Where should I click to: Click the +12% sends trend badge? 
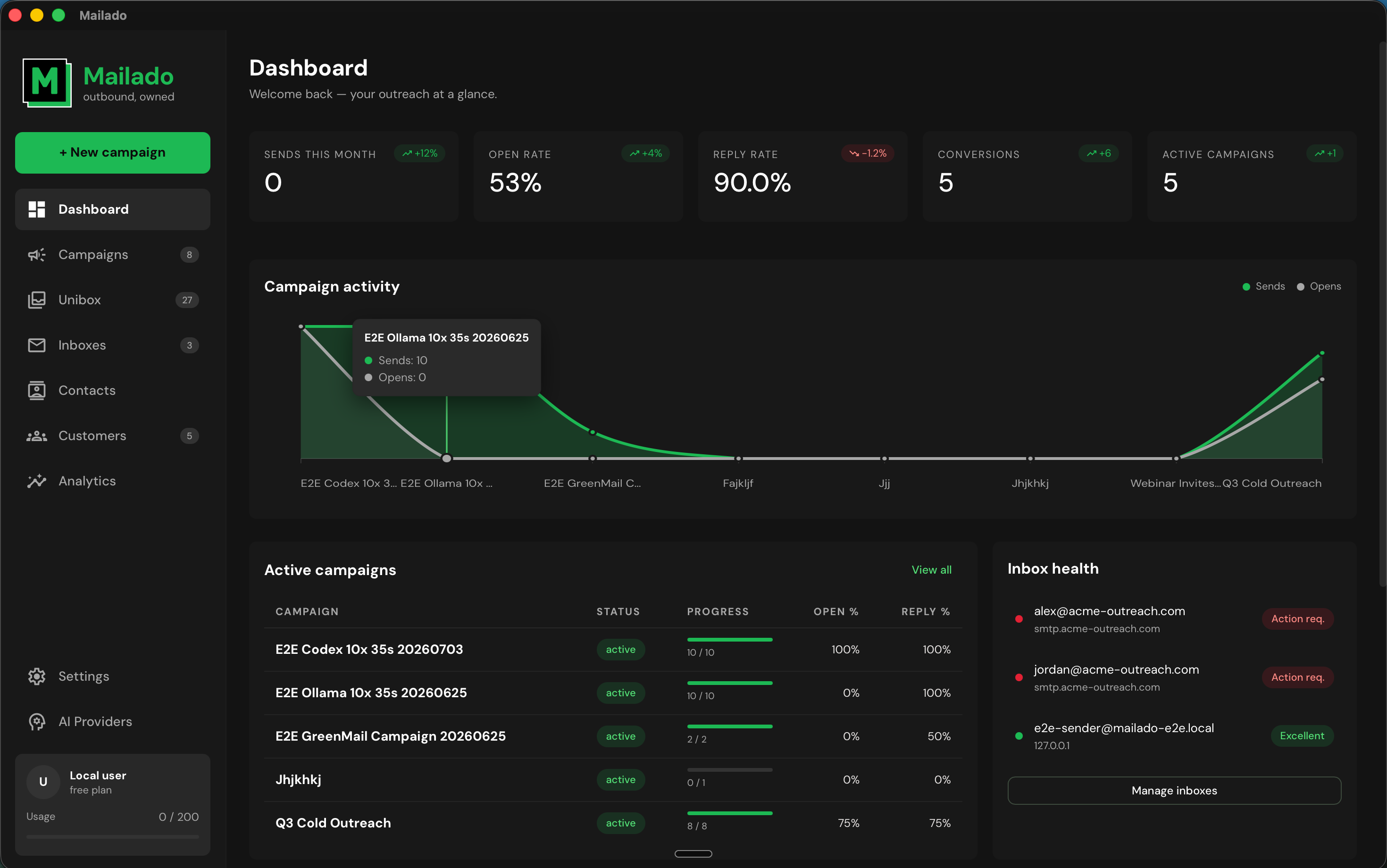[420, 153]
